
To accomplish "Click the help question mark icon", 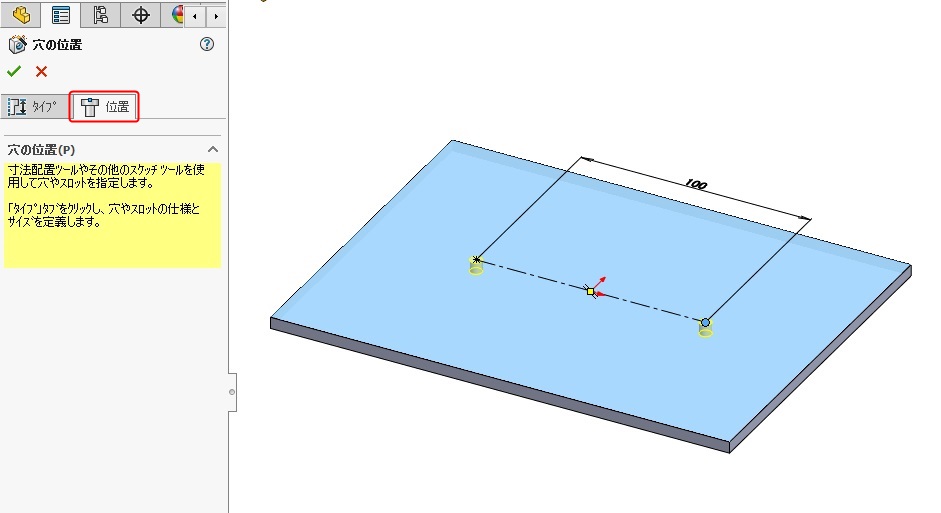I will click(207, 44).
